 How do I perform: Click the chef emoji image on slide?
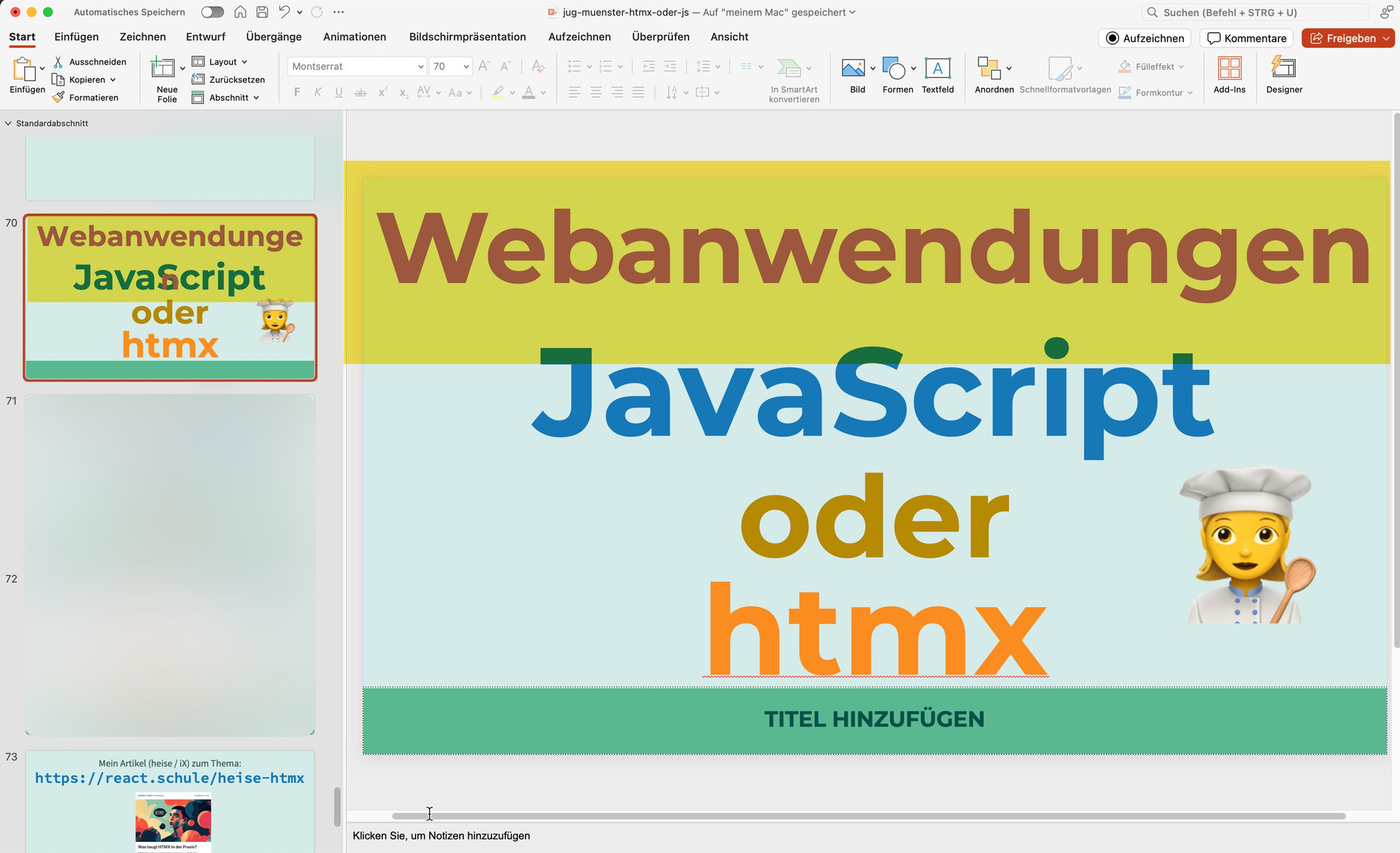pyautogui.click(x=1247, y=545)
